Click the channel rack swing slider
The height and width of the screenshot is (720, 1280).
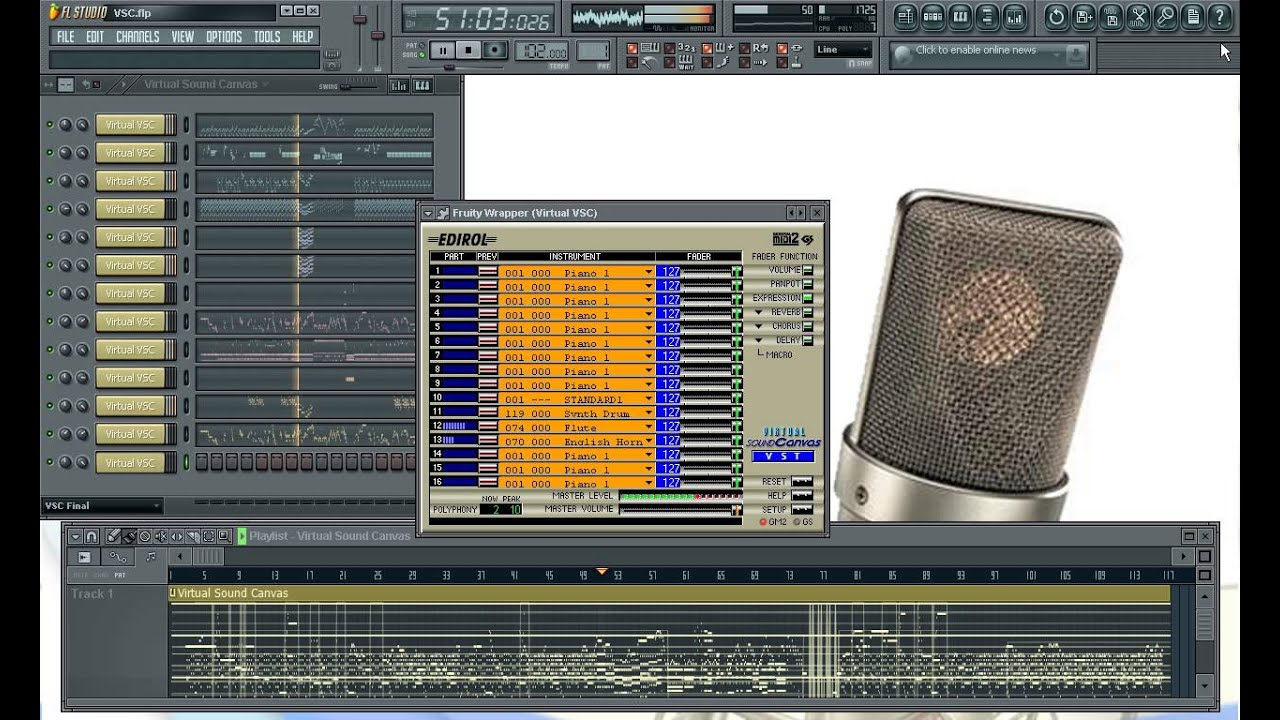360,86
